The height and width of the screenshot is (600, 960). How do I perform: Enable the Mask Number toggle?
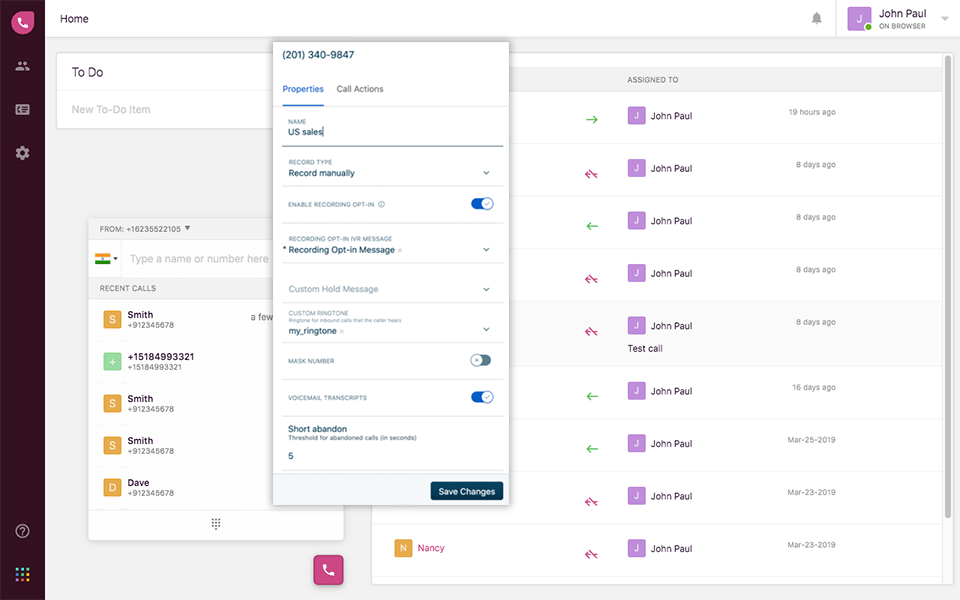coord(481,360)
